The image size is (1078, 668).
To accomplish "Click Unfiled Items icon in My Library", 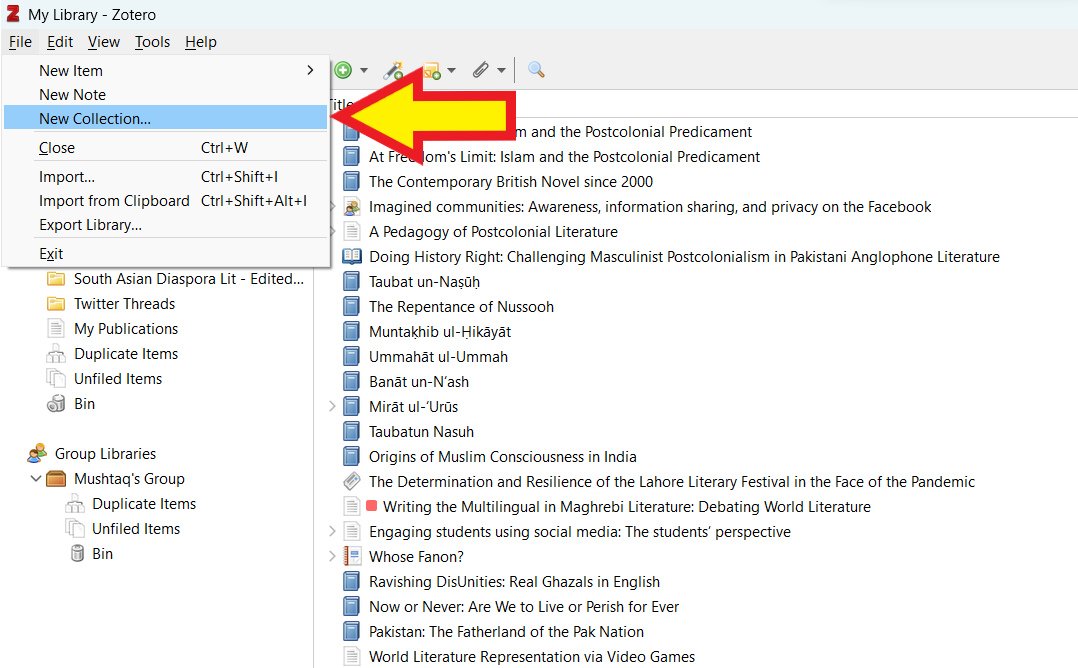I will (56, 379).
